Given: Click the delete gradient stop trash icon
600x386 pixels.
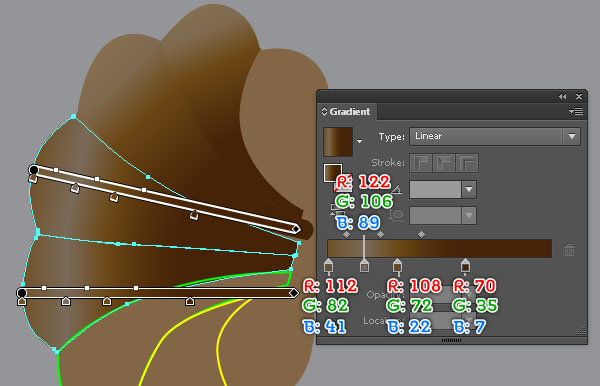Looking at the screenshot, I should pyautogui.click(x=569, y=250).
